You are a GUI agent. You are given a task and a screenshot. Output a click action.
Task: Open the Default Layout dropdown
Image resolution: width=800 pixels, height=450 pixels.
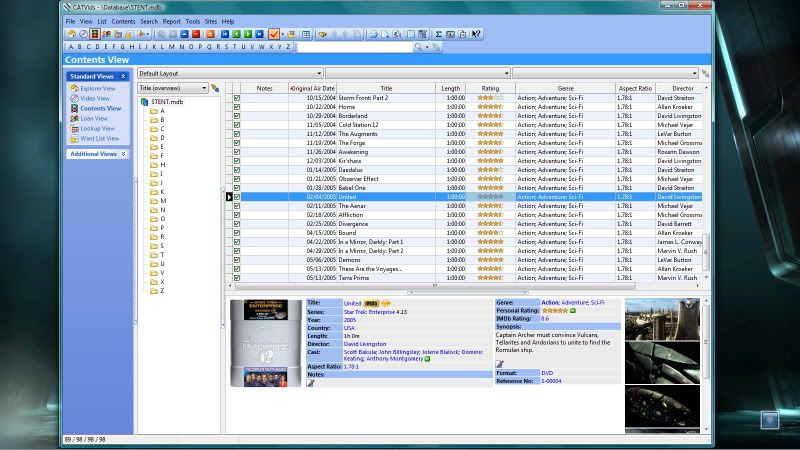(x=230, y=73)
